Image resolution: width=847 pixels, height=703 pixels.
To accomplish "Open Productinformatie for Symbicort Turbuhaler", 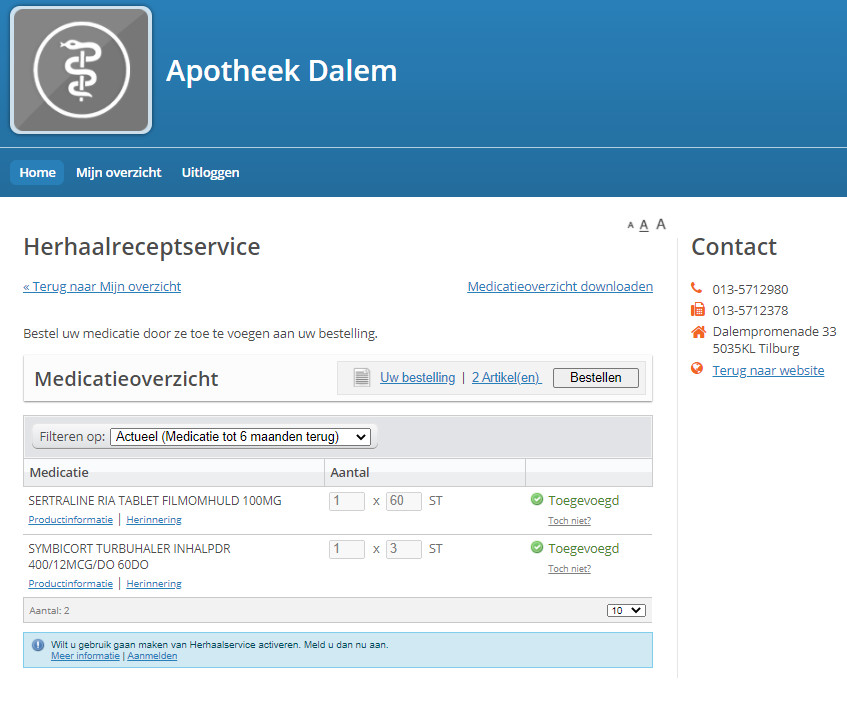I will pyautogui.click(x=70, y=584).
